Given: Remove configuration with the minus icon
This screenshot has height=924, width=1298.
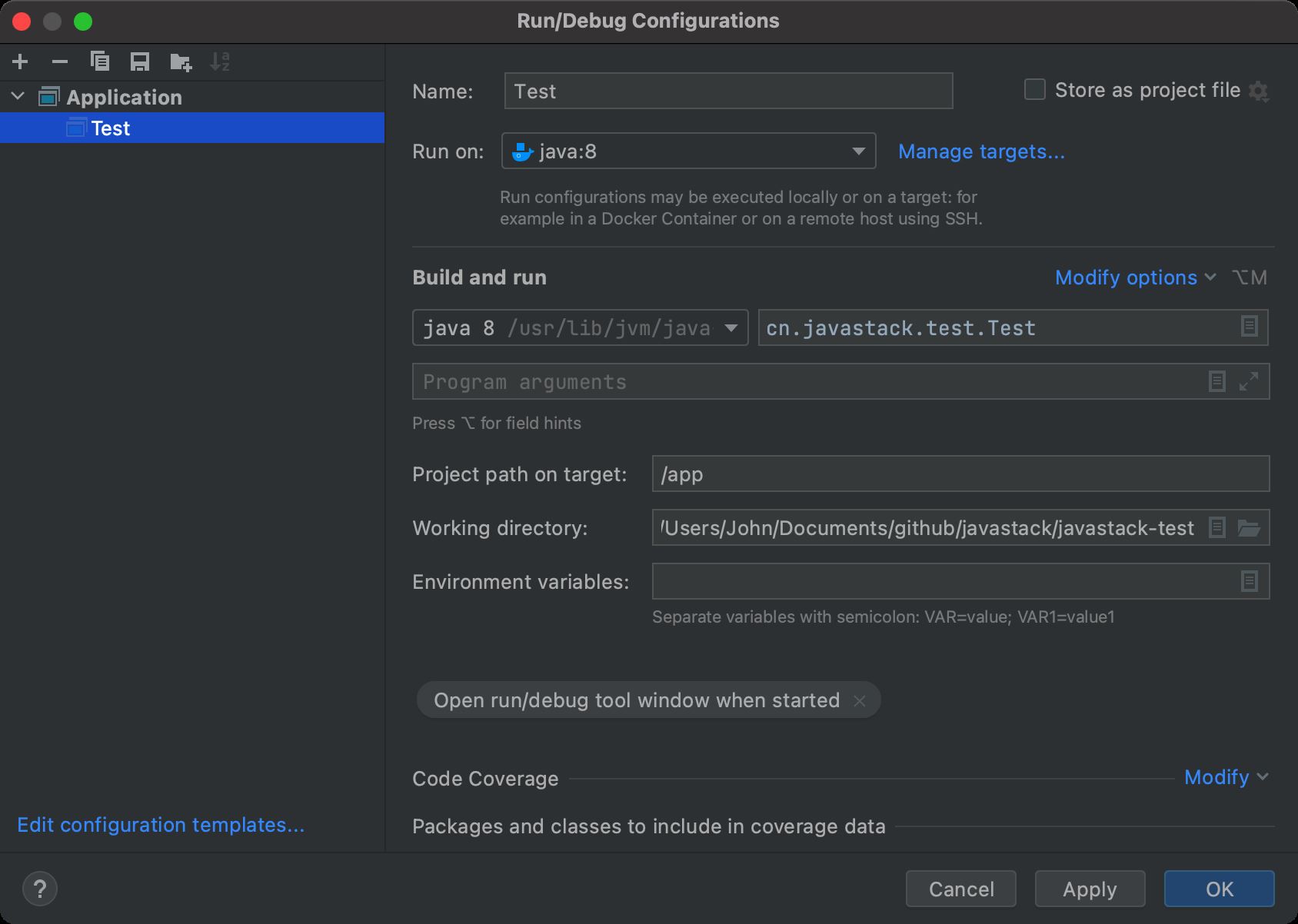Looking at the screenshot, I should point(60,61).
